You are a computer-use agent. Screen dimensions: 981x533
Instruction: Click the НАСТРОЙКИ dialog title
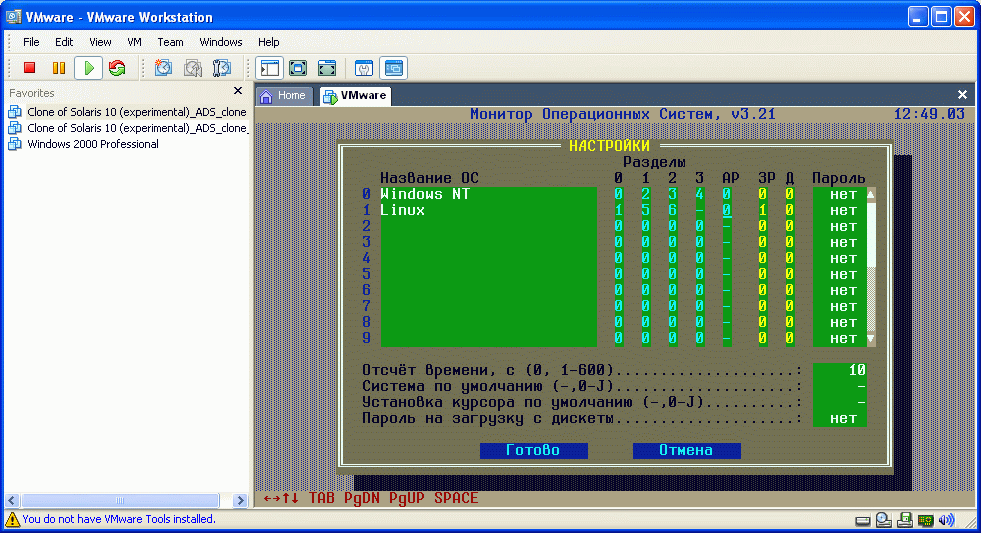click(609, 146)
